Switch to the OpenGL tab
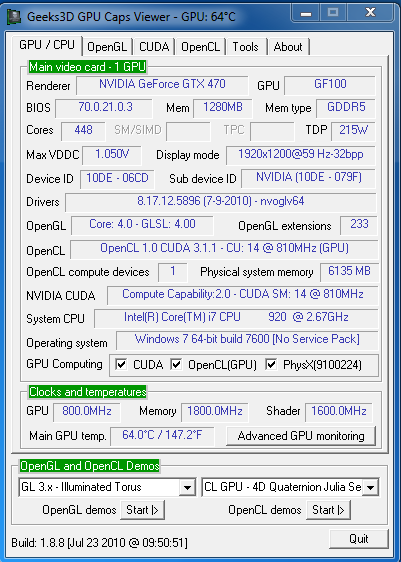Image resolution: width=401 pixels, height=562 pixels. pyautogui.click(x=107, y=47)
